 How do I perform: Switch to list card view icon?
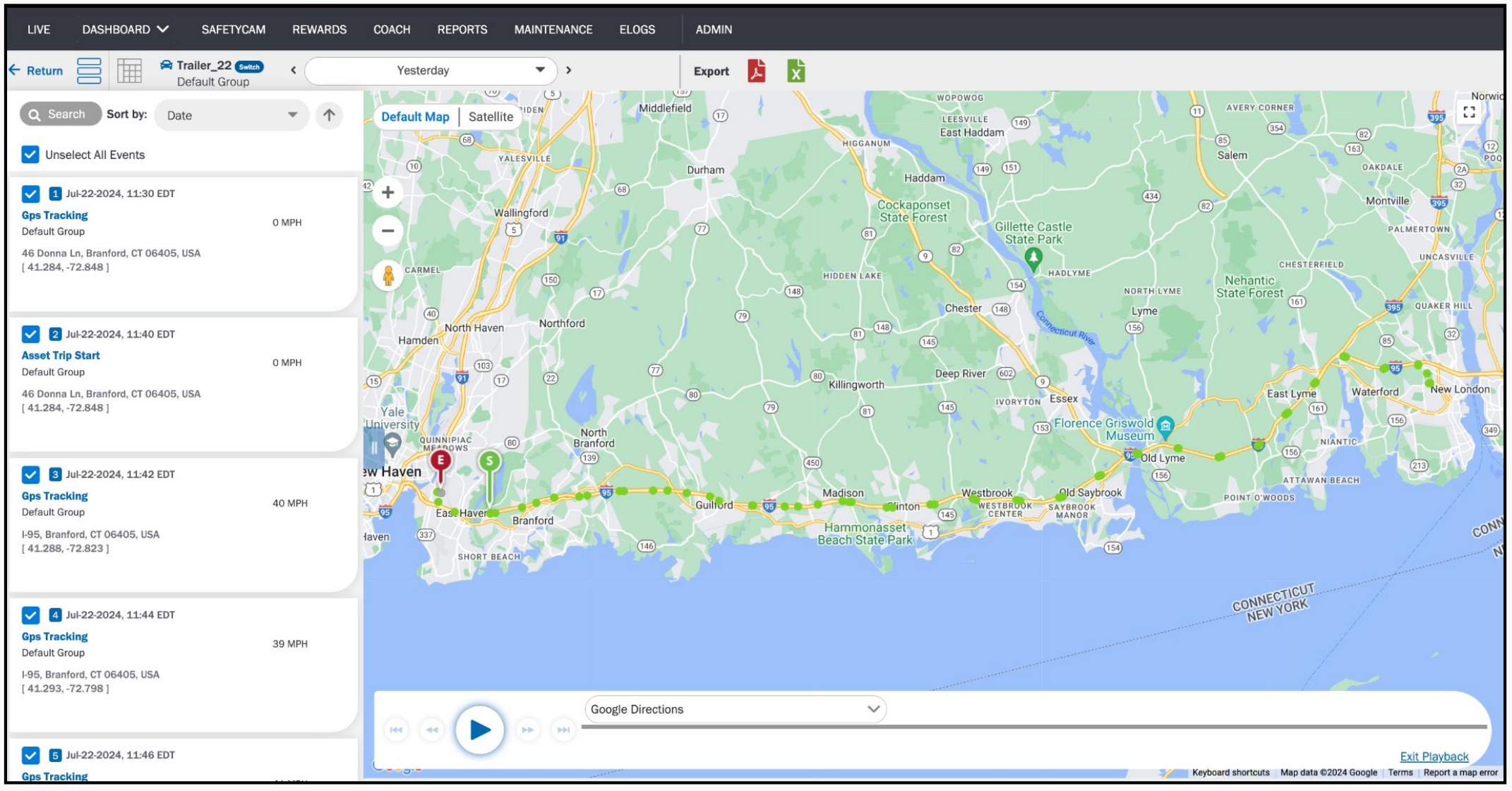point(89,71)
